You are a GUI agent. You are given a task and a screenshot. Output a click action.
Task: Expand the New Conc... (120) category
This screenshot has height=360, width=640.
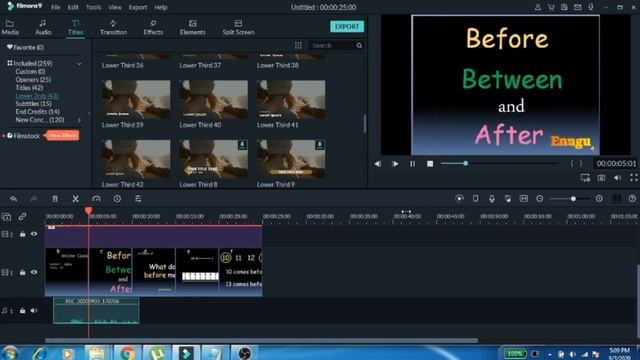coord(80,120)
